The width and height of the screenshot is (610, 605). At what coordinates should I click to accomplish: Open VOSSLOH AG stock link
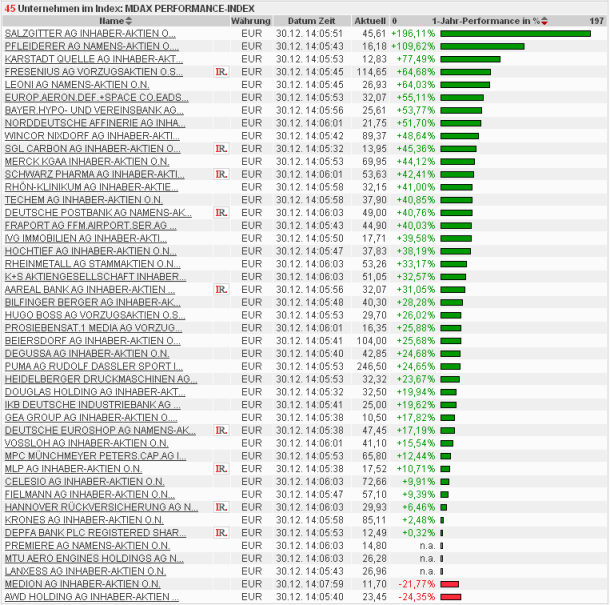86,443
